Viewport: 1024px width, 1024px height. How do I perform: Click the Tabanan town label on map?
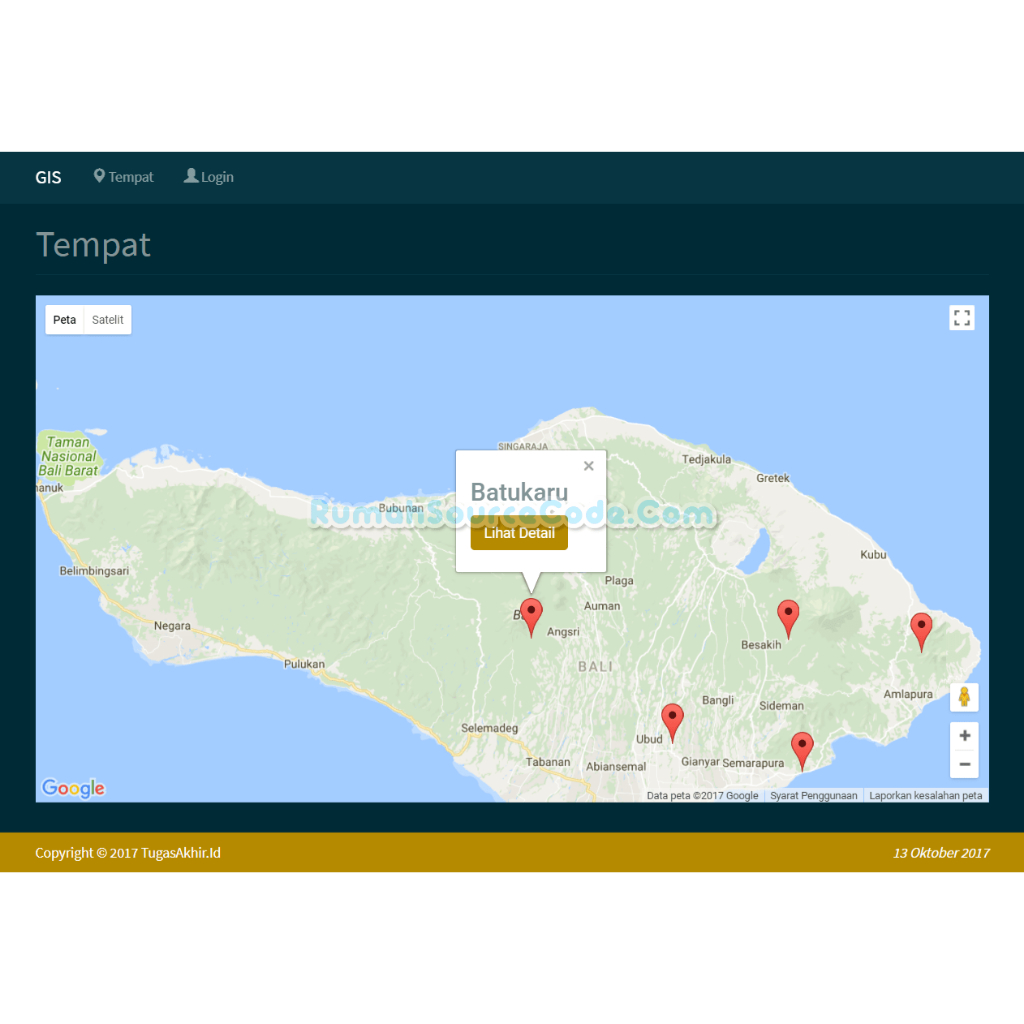[548, 762]
